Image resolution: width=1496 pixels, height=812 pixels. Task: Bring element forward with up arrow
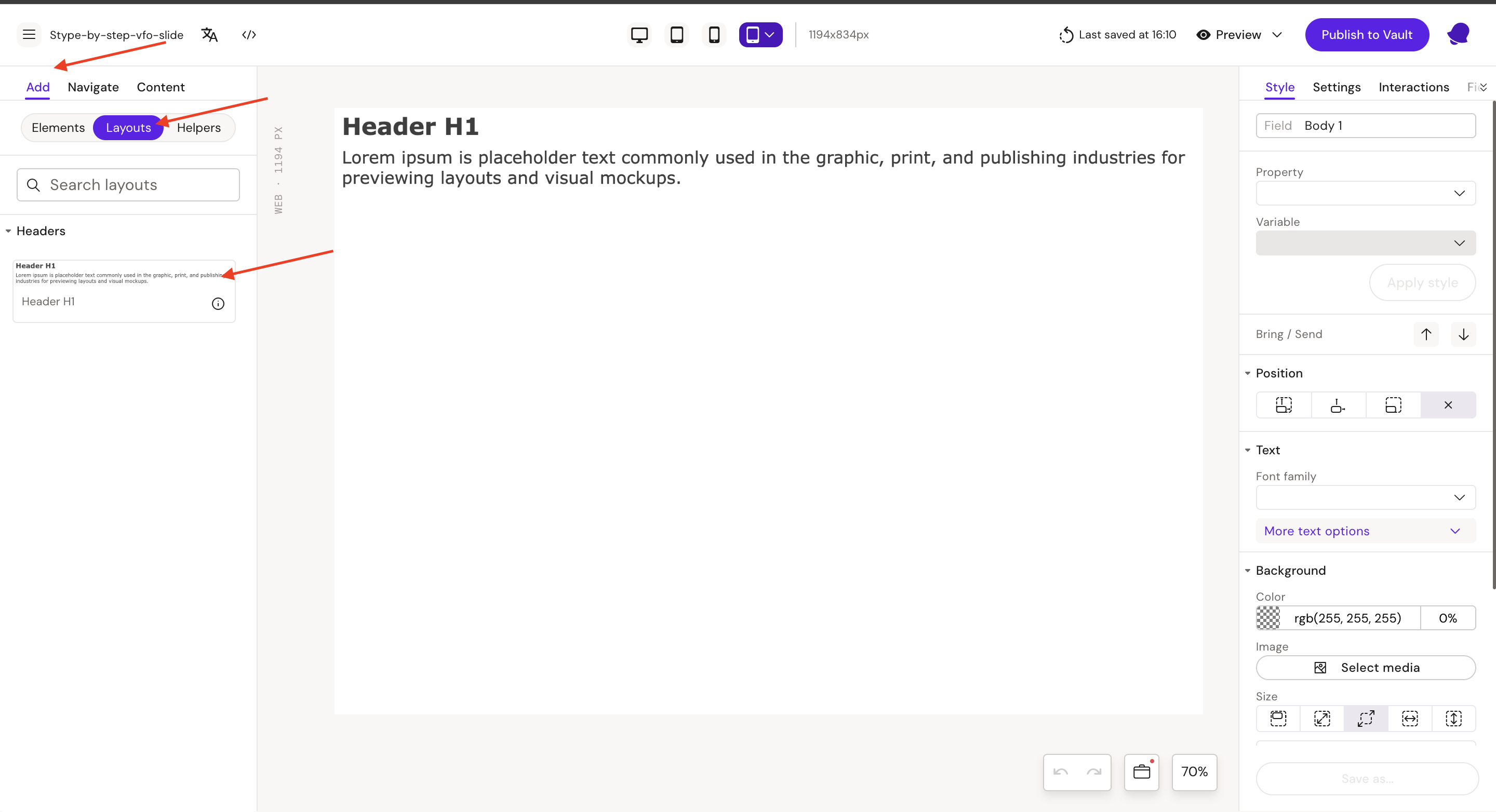1426,334
